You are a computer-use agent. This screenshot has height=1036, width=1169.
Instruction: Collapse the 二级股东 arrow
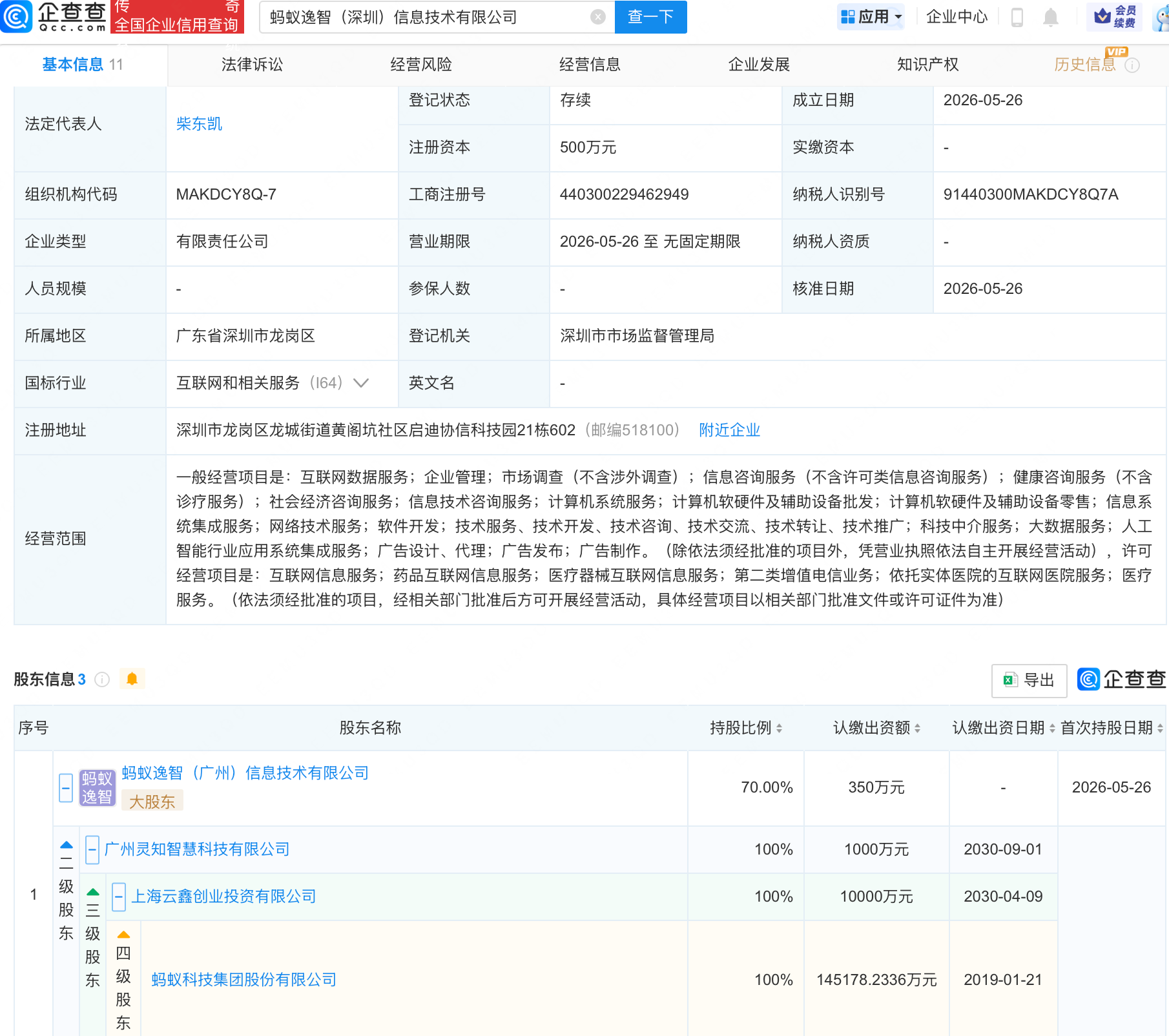67,845
